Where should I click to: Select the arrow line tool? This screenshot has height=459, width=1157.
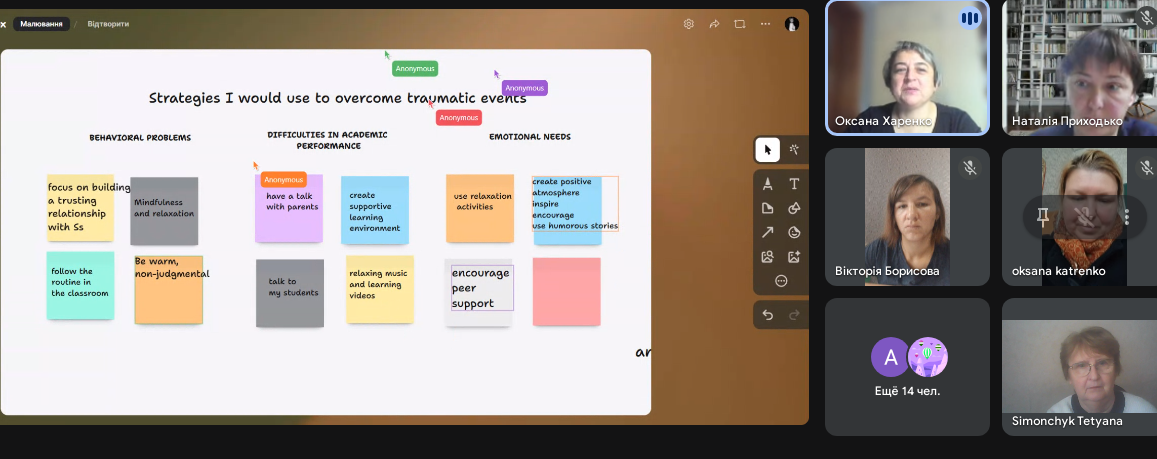pos(767,232)
